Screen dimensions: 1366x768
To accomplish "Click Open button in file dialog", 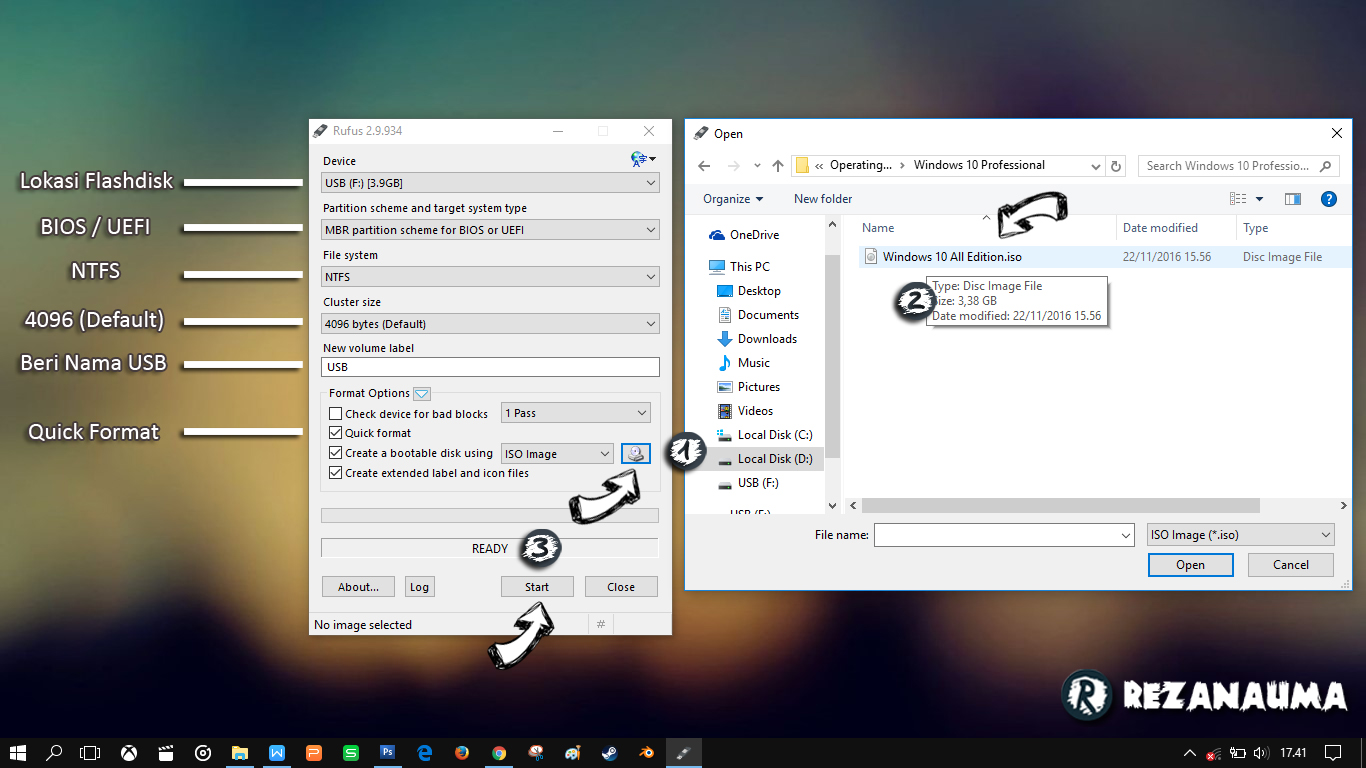I will pyautogui.click(x=1190, y=565).
